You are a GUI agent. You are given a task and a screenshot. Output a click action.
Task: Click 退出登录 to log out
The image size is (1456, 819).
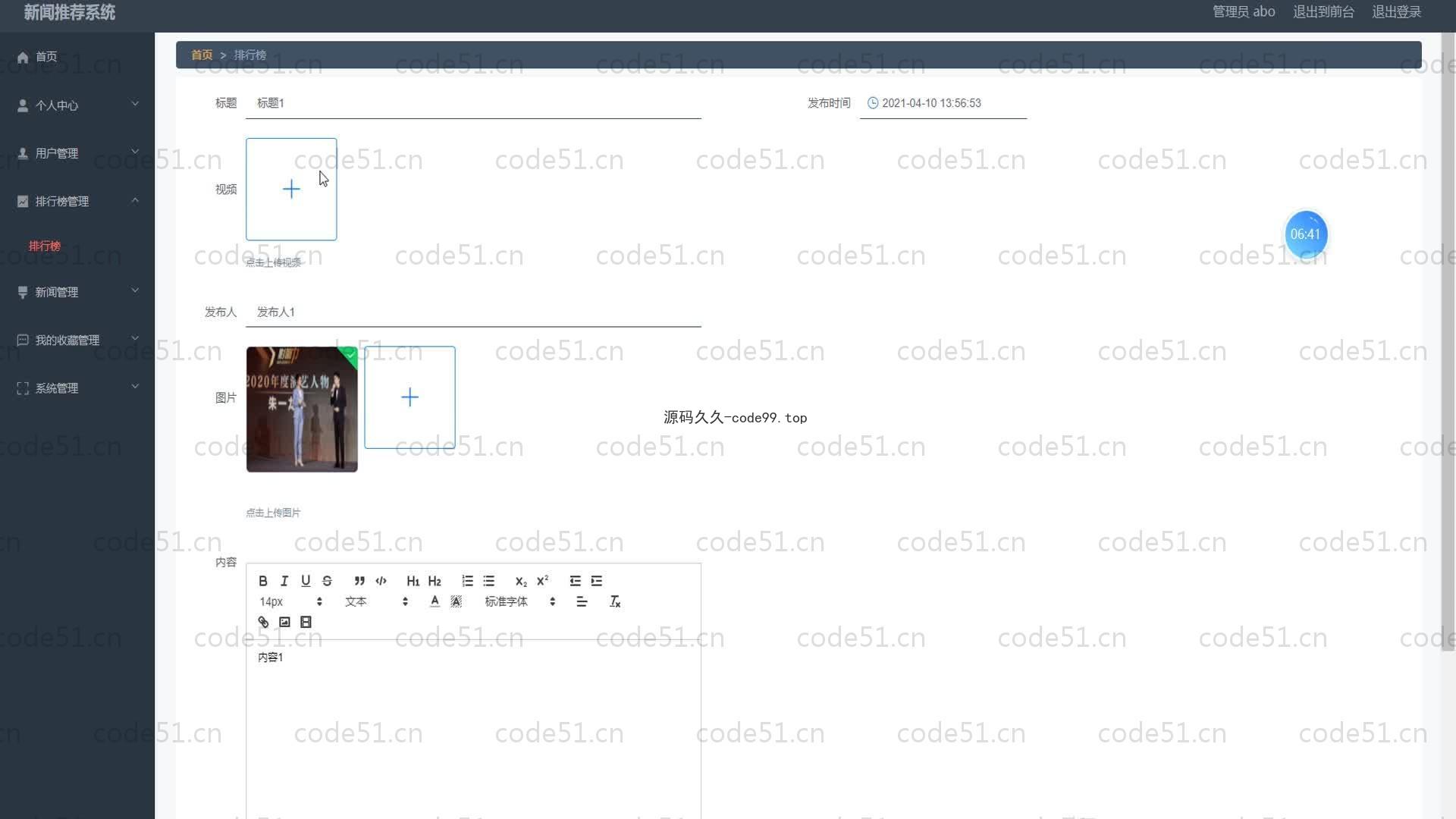pos(1396,11)
